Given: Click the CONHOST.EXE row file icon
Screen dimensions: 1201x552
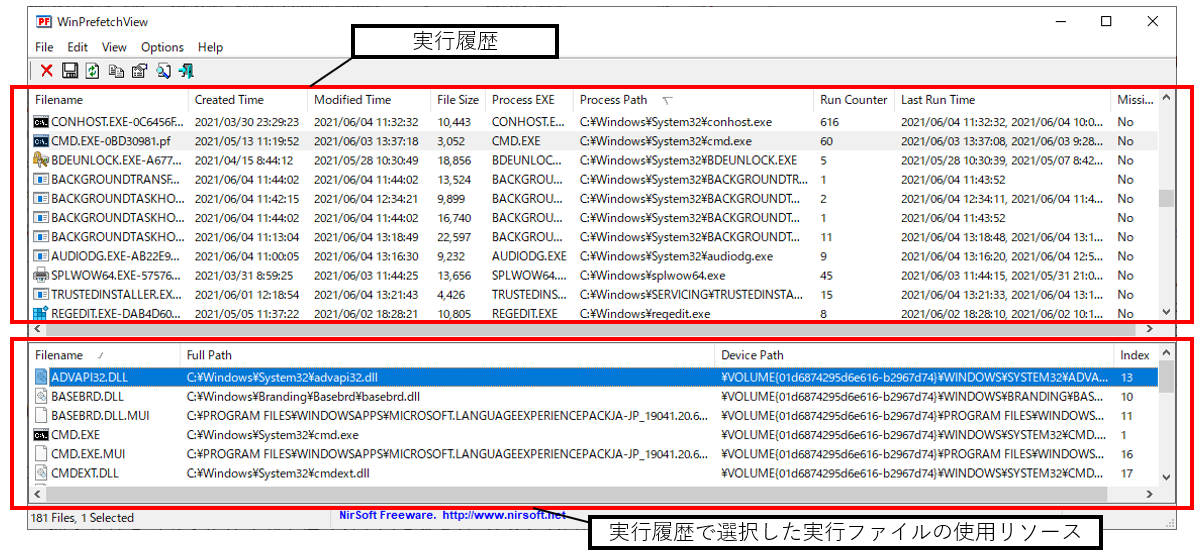Looking at the screenshot, I should (x=40, y=121).
